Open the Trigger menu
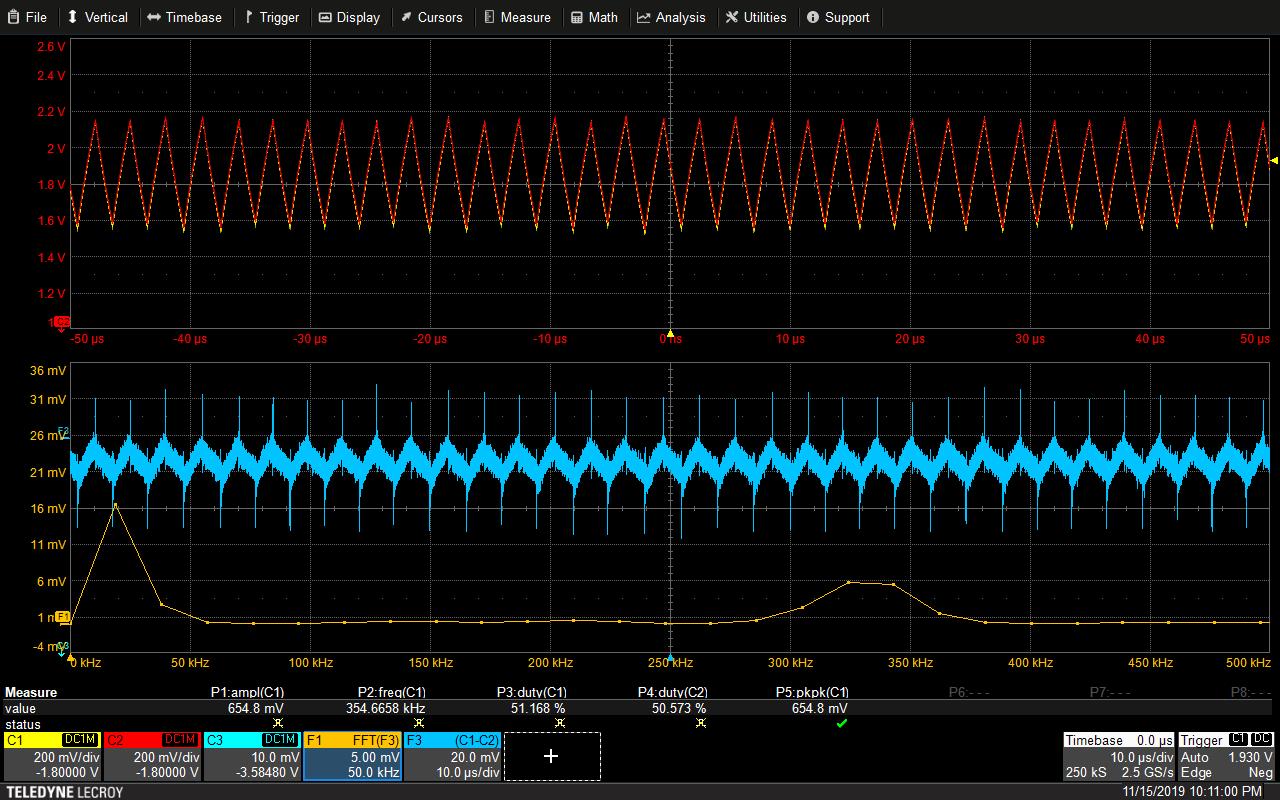The width and height of the screenshot is (1280, 800). click(x=272, y=17)
